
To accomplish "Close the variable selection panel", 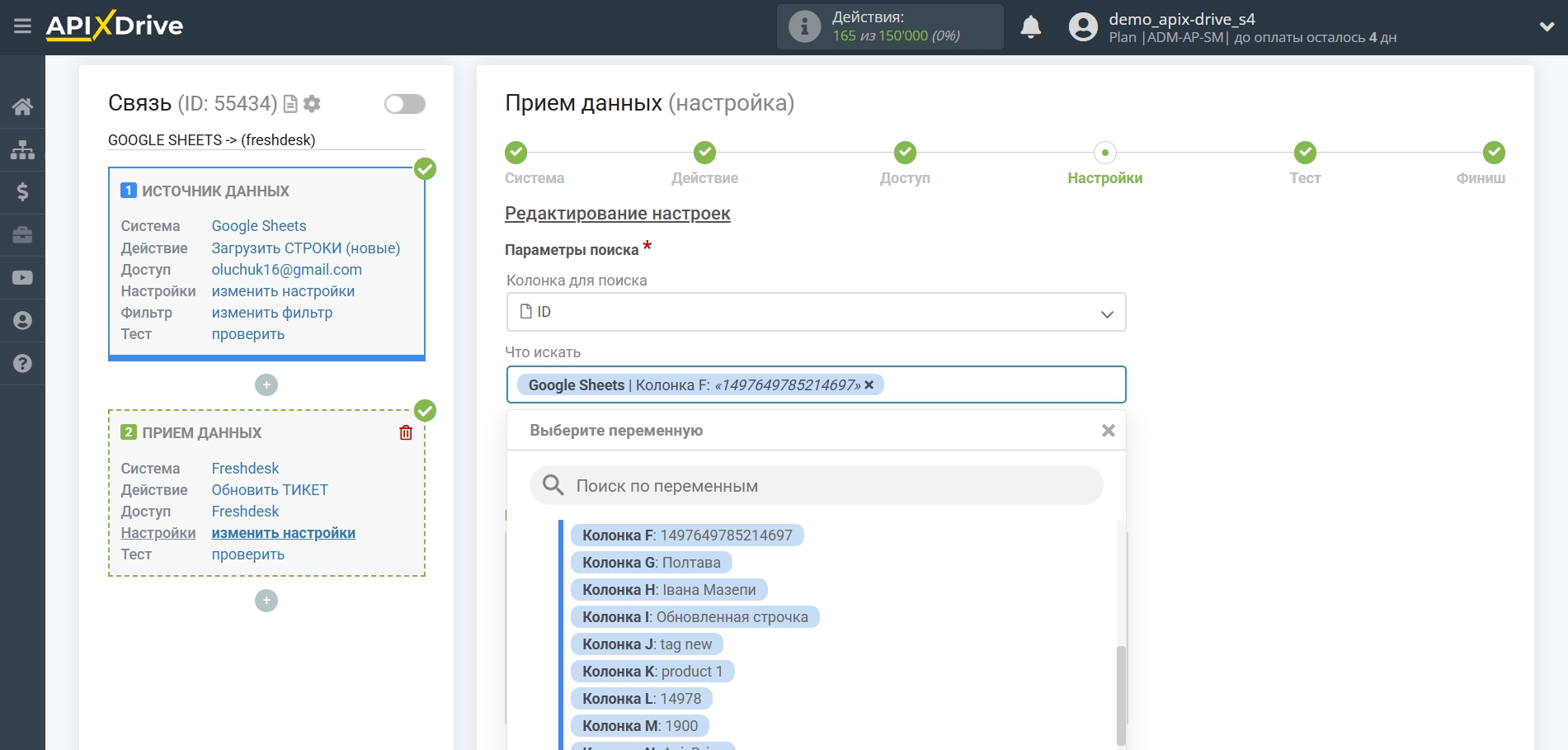I will tap(1109, 431).
